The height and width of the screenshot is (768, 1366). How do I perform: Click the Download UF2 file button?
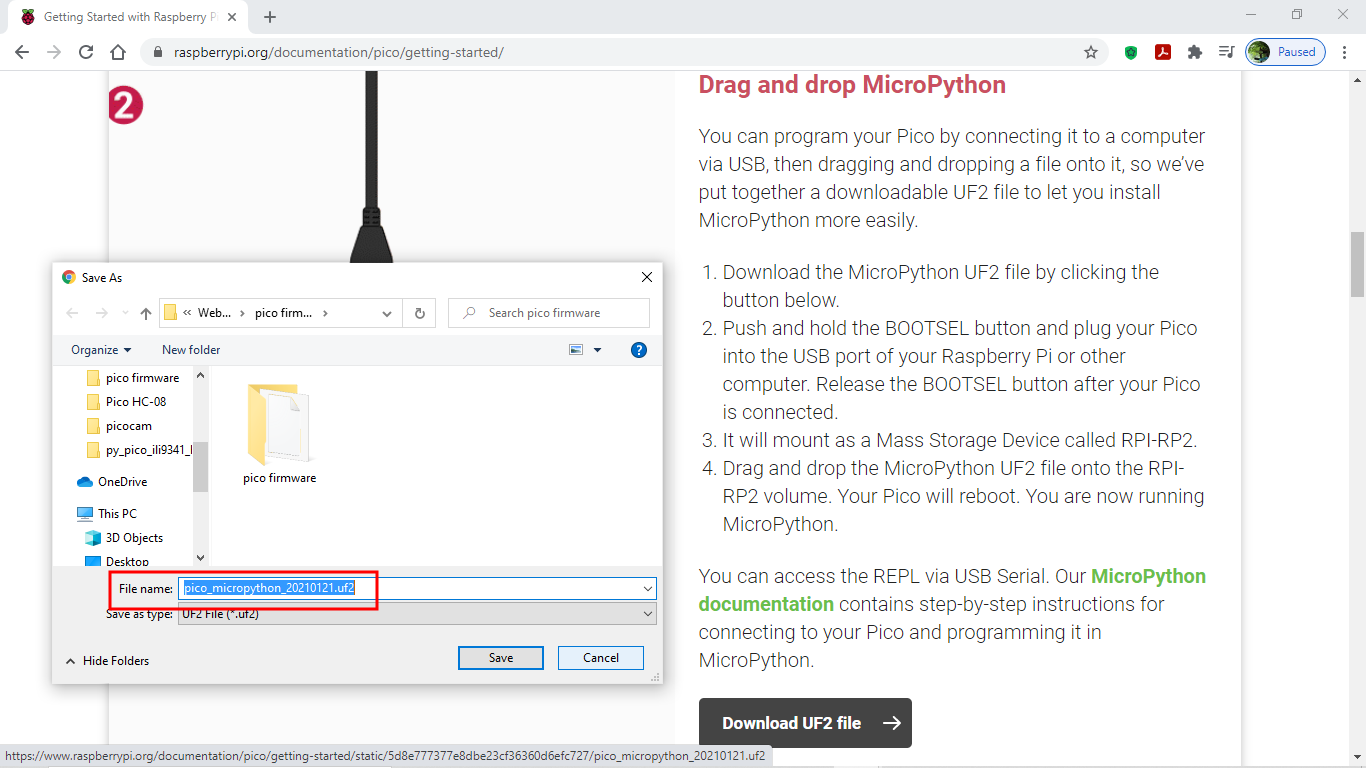pyautogui.click(x=805, y=723)
